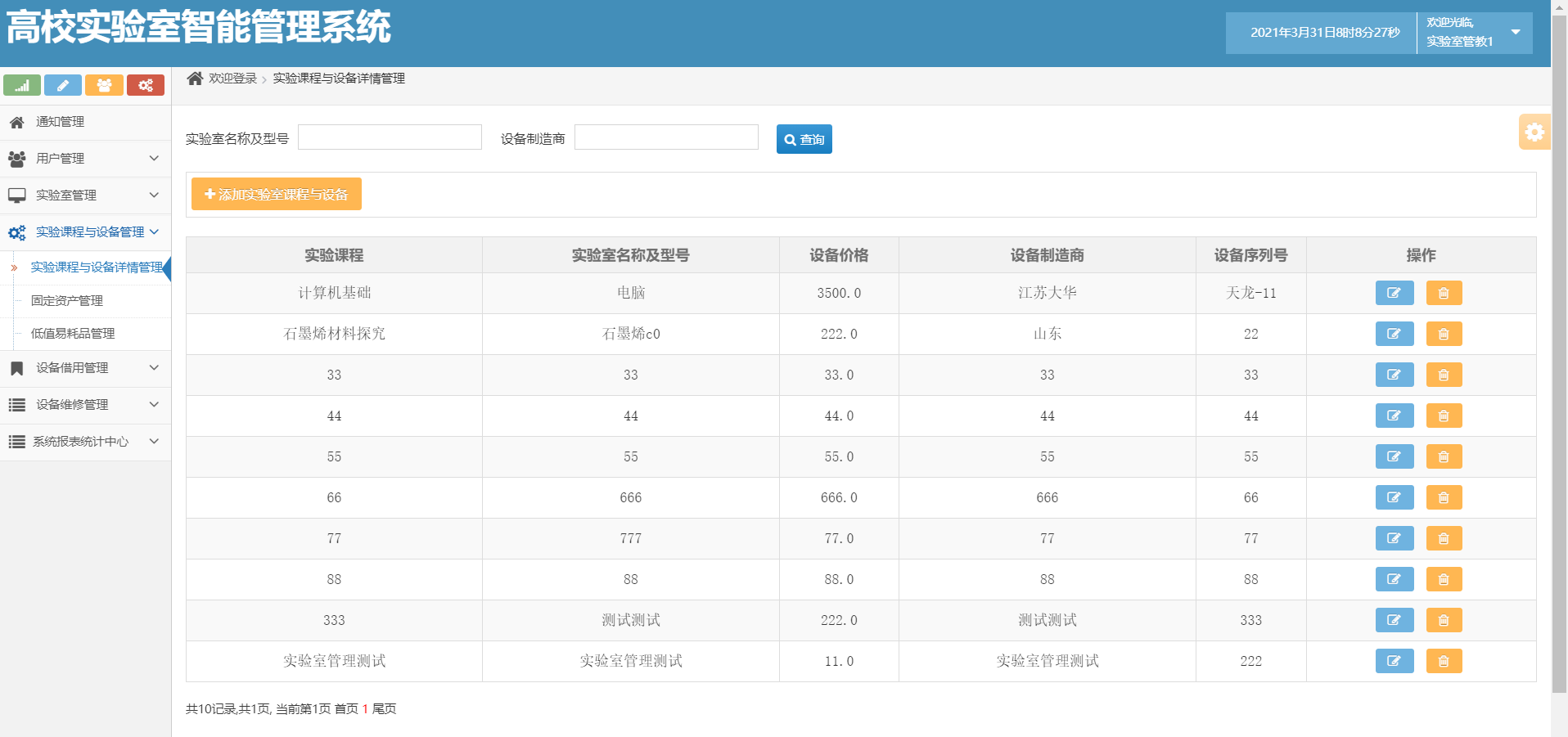Delete the 实验室管理测试 row

point(1444,661)
